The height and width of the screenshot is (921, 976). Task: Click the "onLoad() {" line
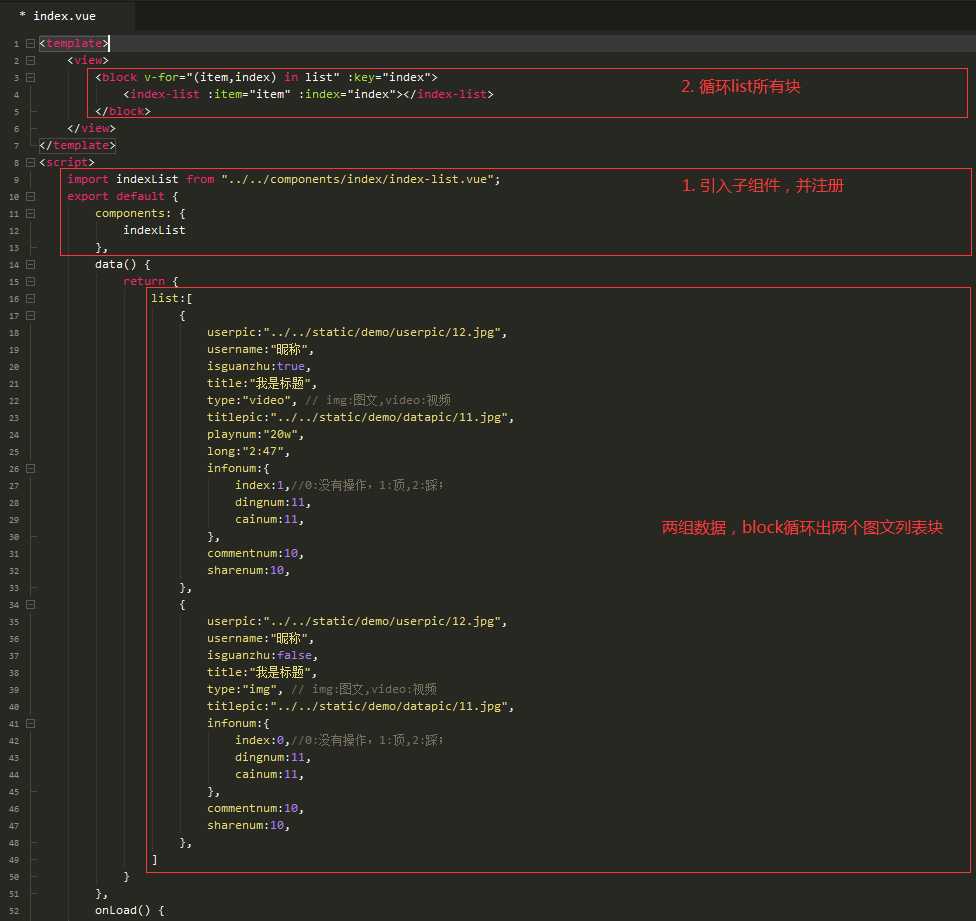(129, 910)
